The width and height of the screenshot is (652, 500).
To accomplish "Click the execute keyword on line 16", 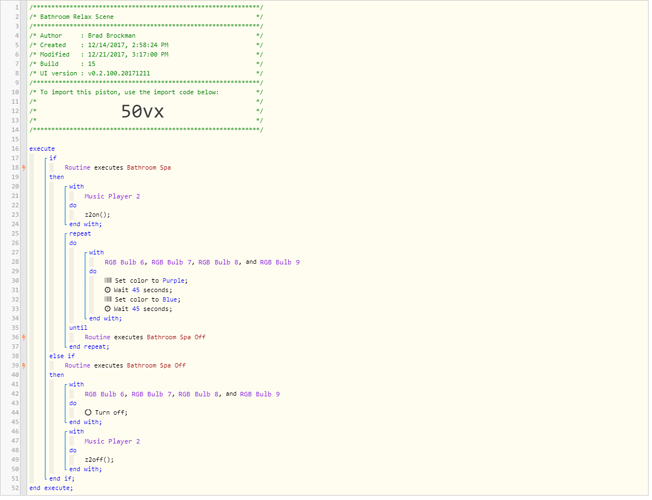I will tap(42, 149).
